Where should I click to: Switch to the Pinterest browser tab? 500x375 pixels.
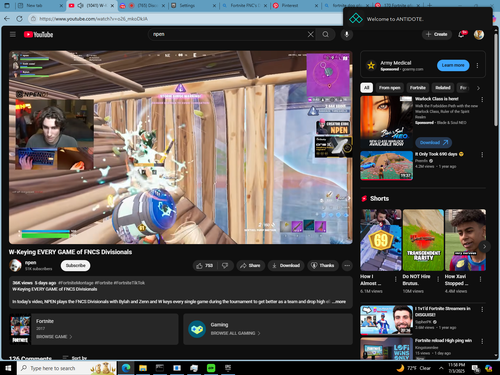(x=295, y=6)
